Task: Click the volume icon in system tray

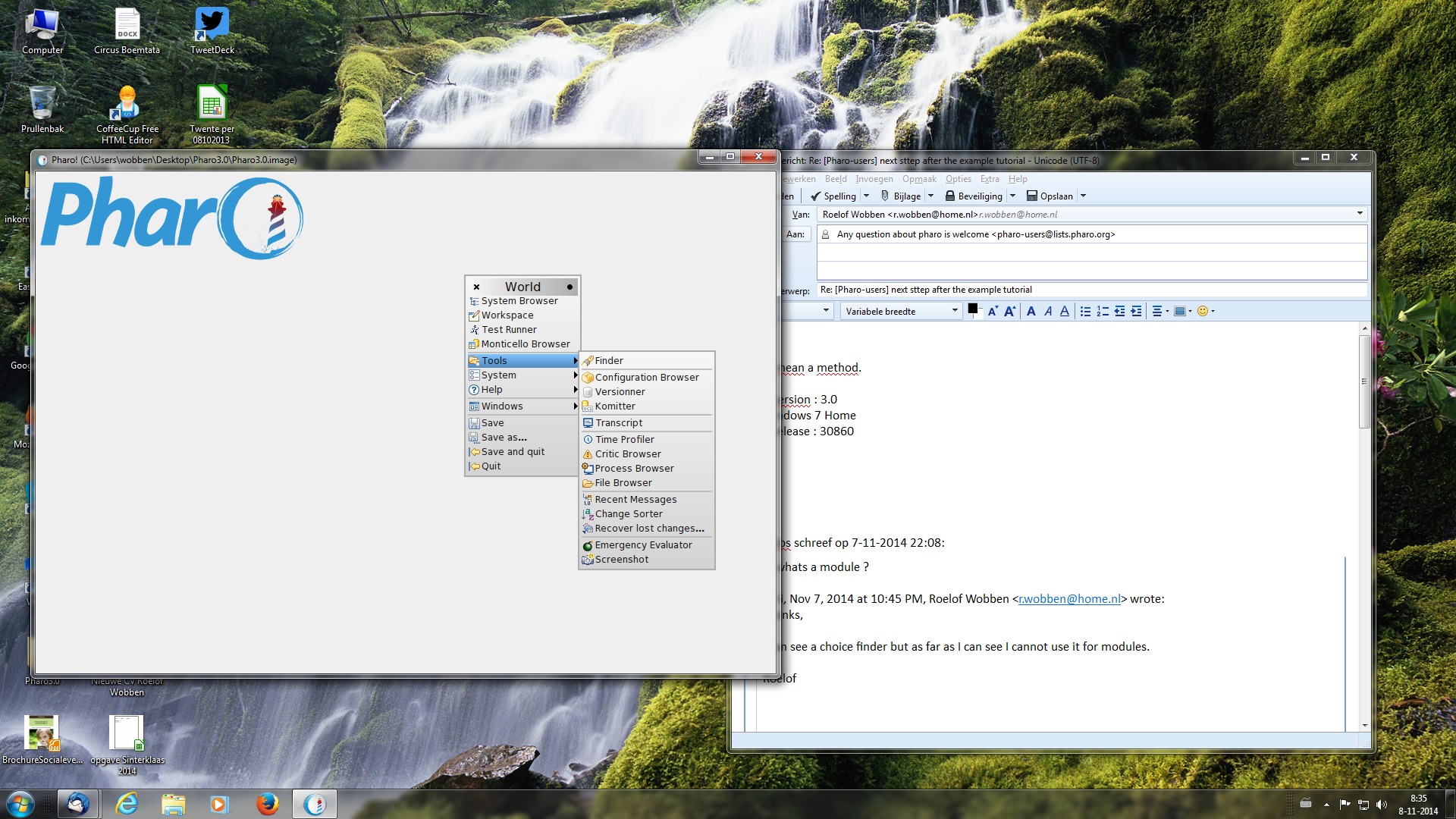Action: tap(1382, 805)
